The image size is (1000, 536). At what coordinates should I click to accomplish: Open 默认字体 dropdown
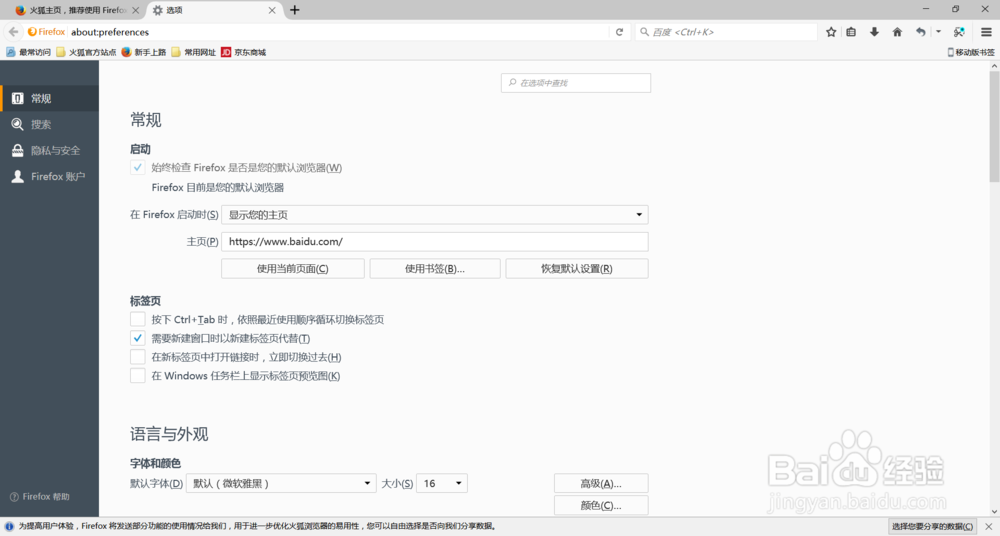[281, 484]
